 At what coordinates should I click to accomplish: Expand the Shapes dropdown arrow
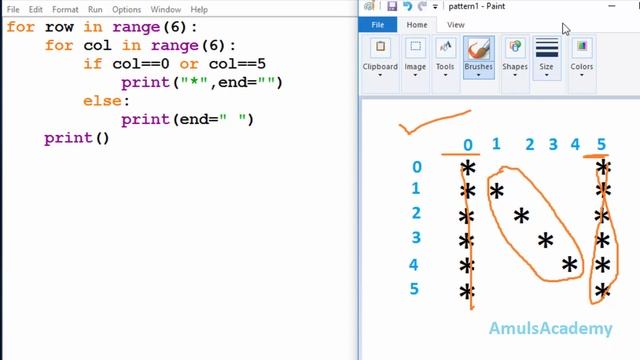coord(515,75)
